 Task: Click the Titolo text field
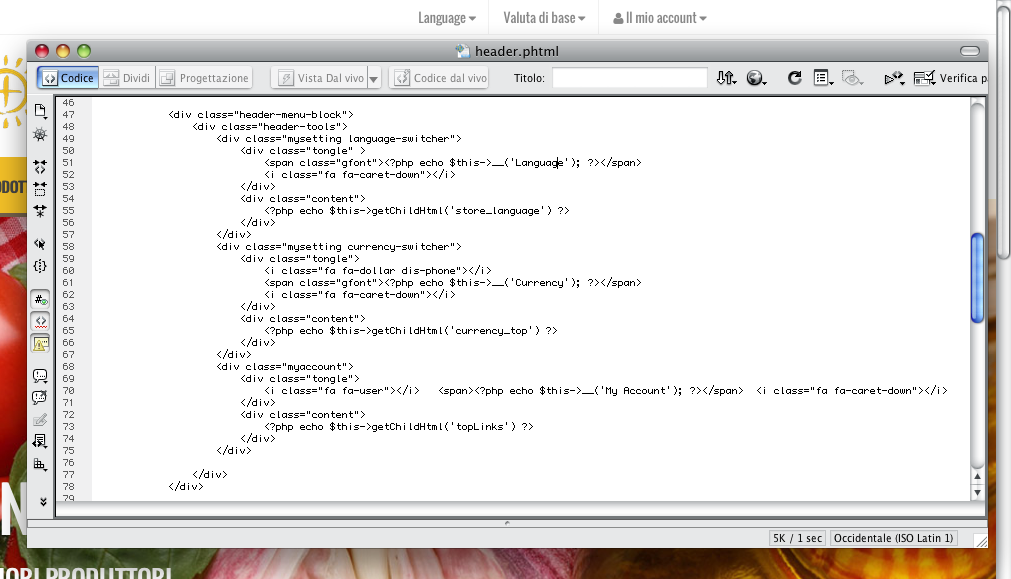[x=629, y=78]
